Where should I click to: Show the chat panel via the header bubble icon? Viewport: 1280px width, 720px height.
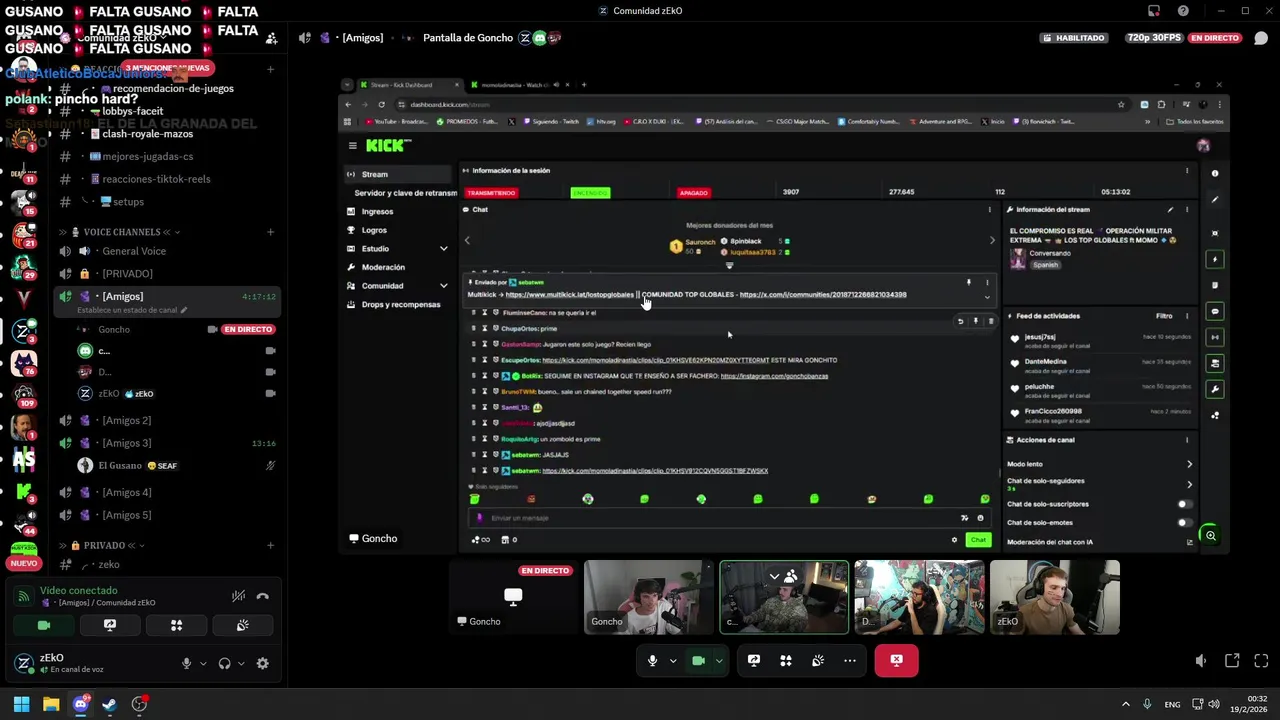pos(1261,38)
